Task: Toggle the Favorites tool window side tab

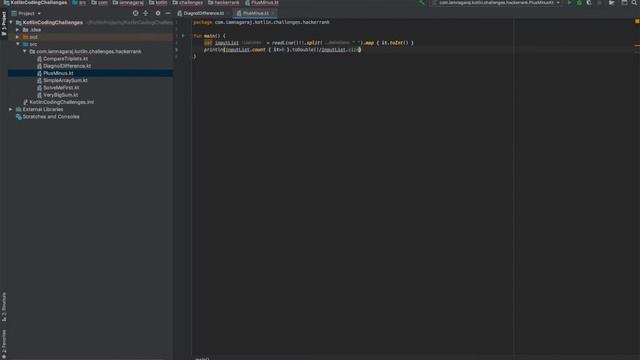Action: coord(4,344)
